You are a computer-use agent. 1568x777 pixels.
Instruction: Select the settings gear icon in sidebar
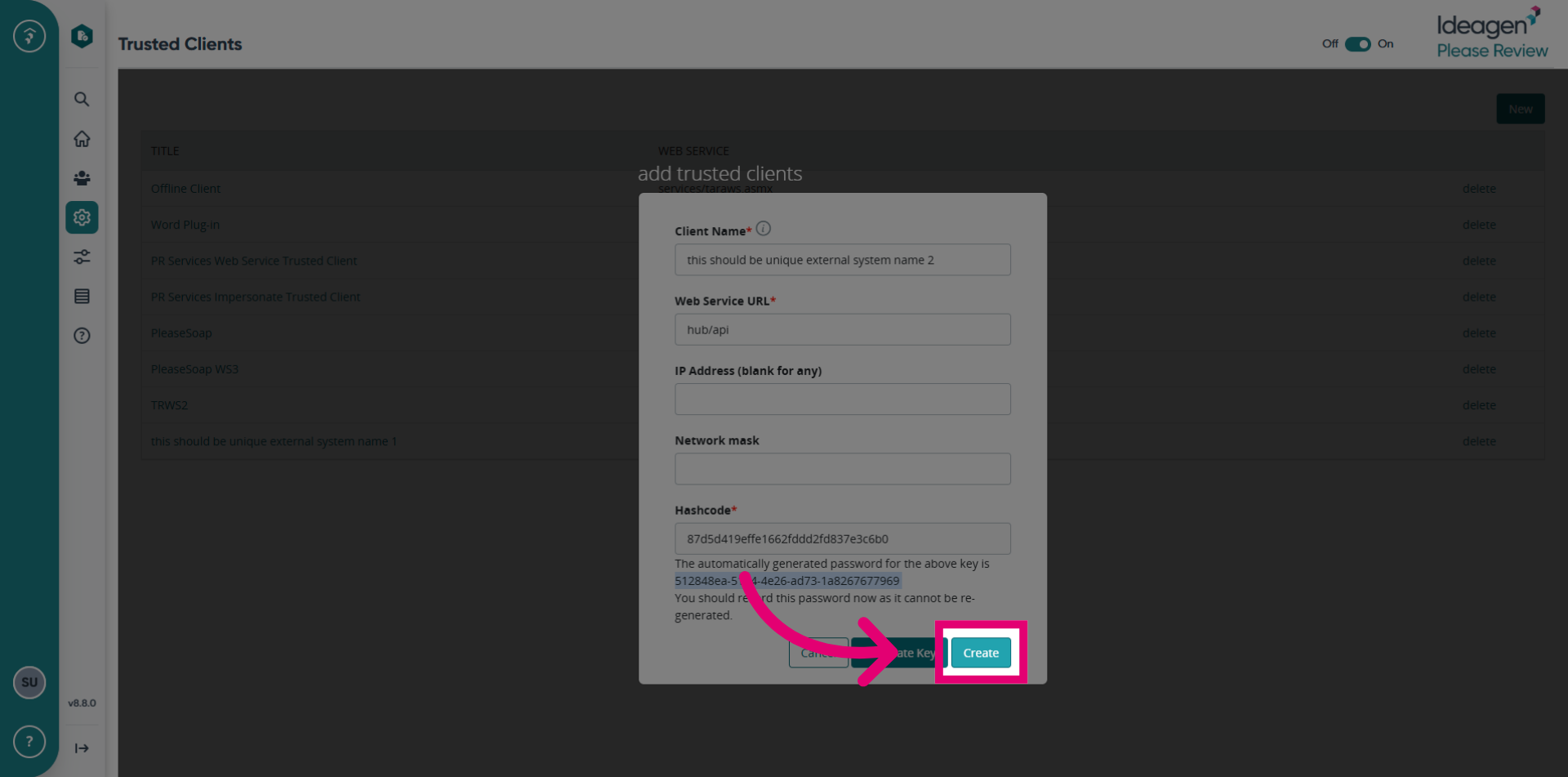[x=82, y=217]
